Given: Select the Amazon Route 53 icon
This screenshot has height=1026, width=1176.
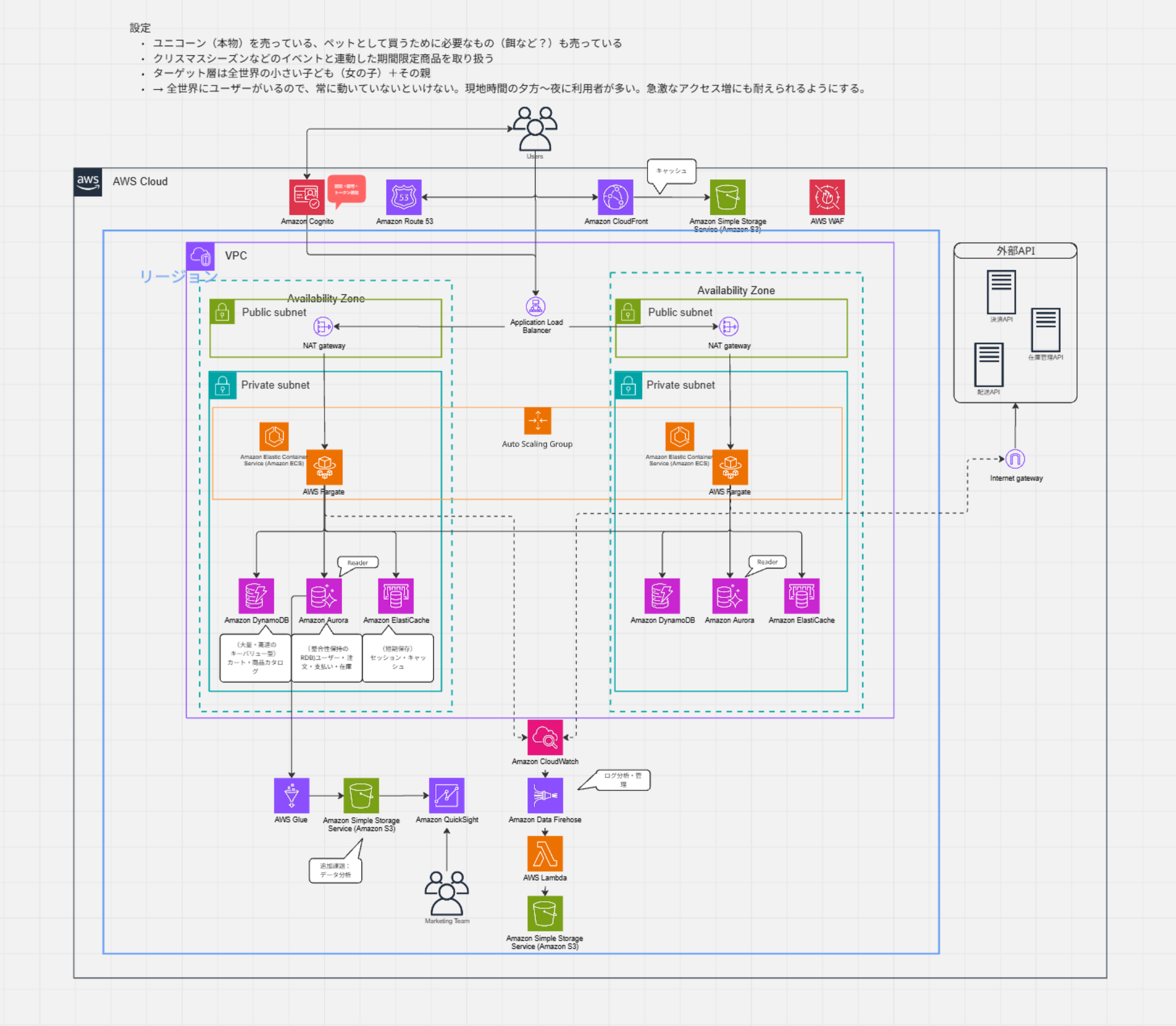Looking at the screenshot, I should (x=404, y=197).
